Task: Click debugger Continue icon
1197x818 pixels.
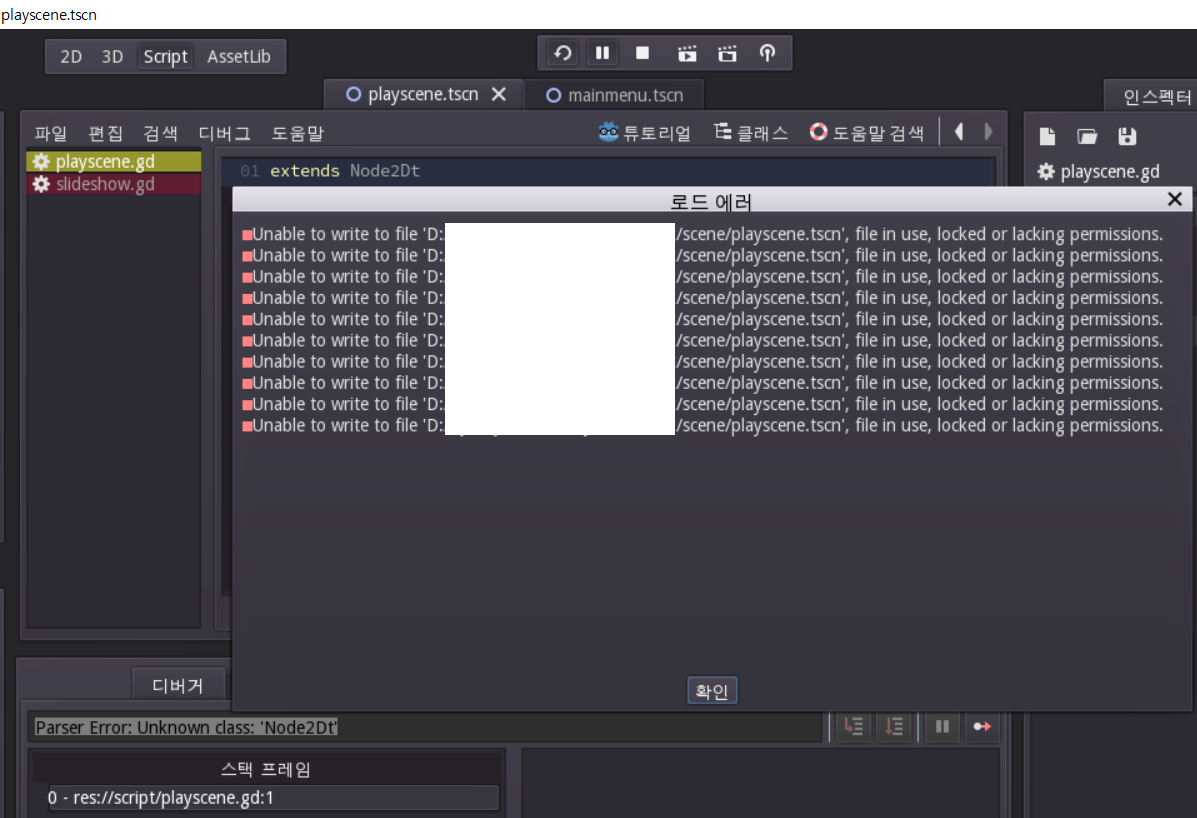Action: tap(982, 726)
